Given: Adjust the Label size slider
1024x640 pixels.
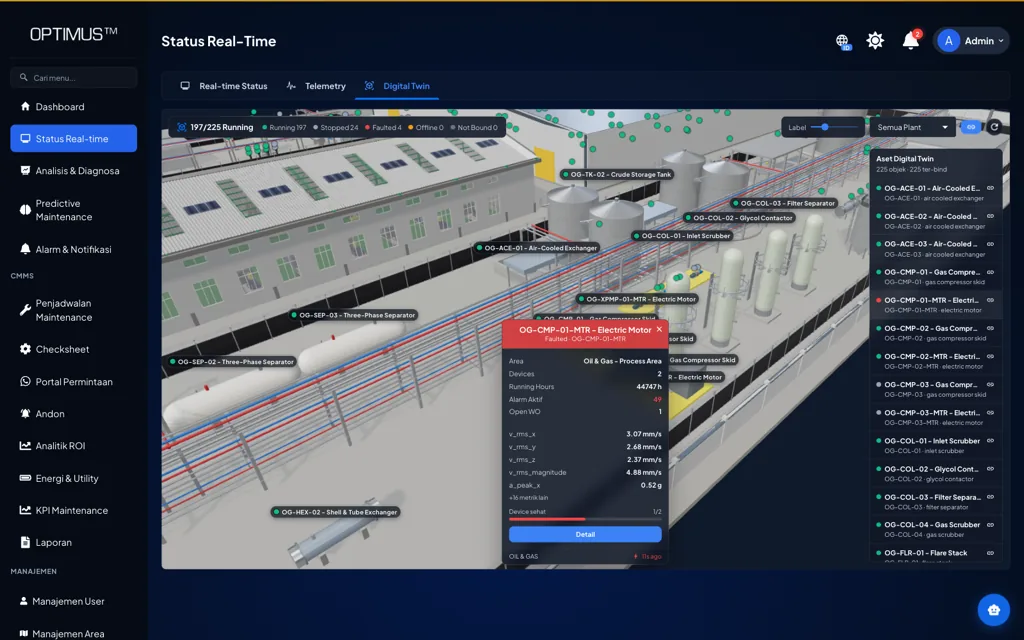Looking at the screenshot, I should coord(835,127).
